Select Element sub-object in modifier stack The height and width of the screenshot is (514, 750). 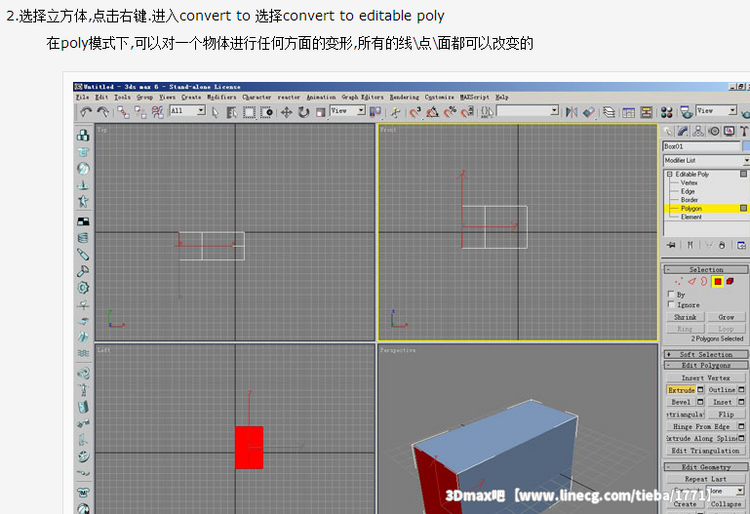pos(691,217)
